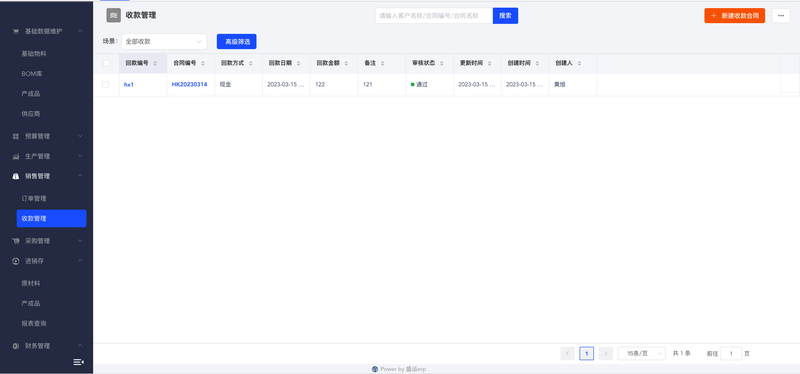
Task: Open 基础物料 in the sidebar
Action: [34, 54]
